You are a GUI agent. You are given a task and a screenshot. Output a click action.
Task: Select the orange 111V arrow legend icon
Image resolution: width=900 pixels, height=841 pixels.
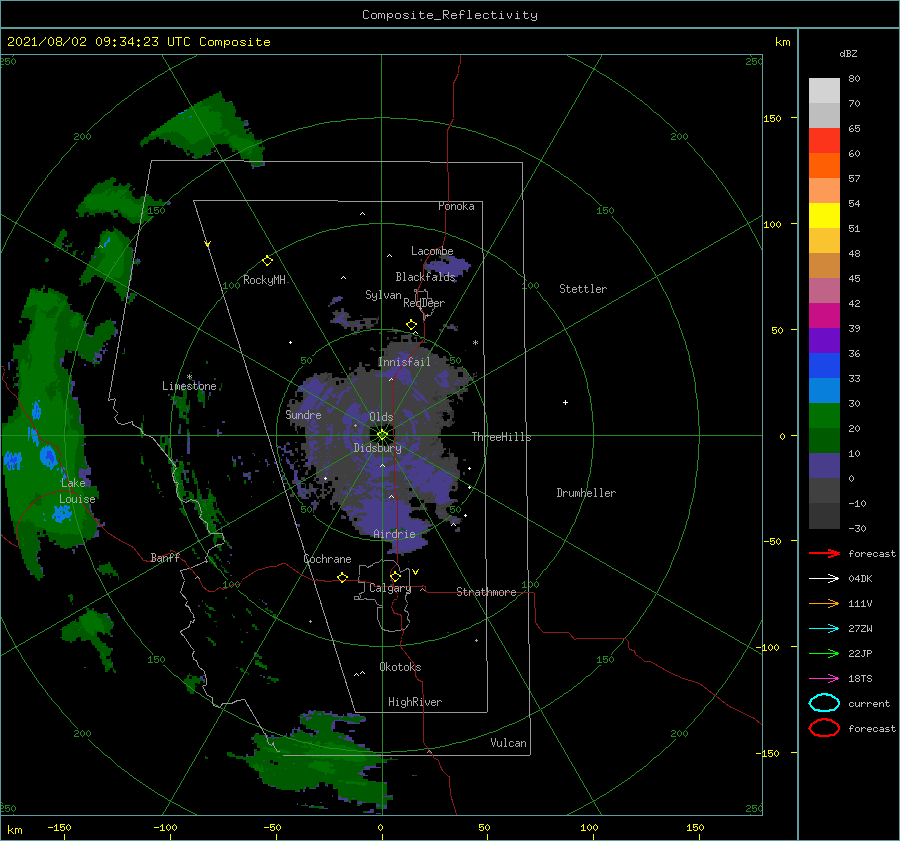pyautogui.click(x=824, y=603)
